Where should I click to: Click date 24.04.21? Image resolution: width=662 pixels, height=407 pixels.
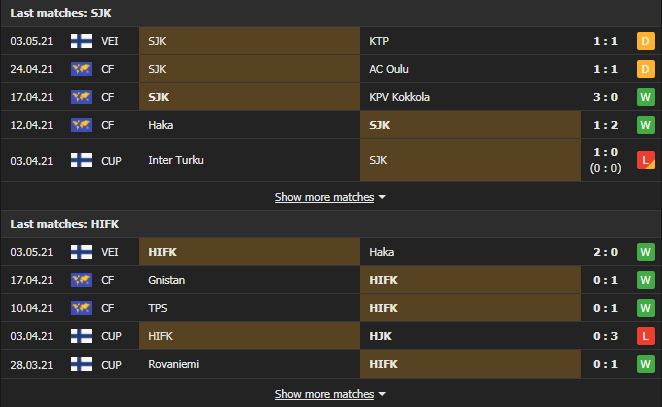[x=32, y=69]
